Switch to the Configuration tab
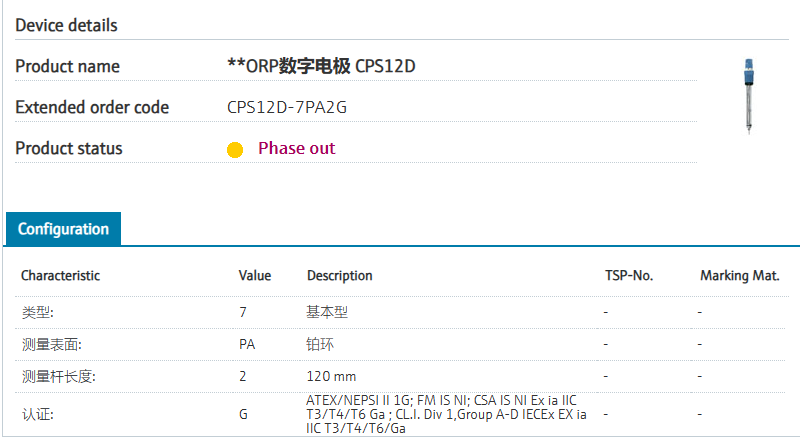This screenshot has width=800, height=439. (63, 229)
